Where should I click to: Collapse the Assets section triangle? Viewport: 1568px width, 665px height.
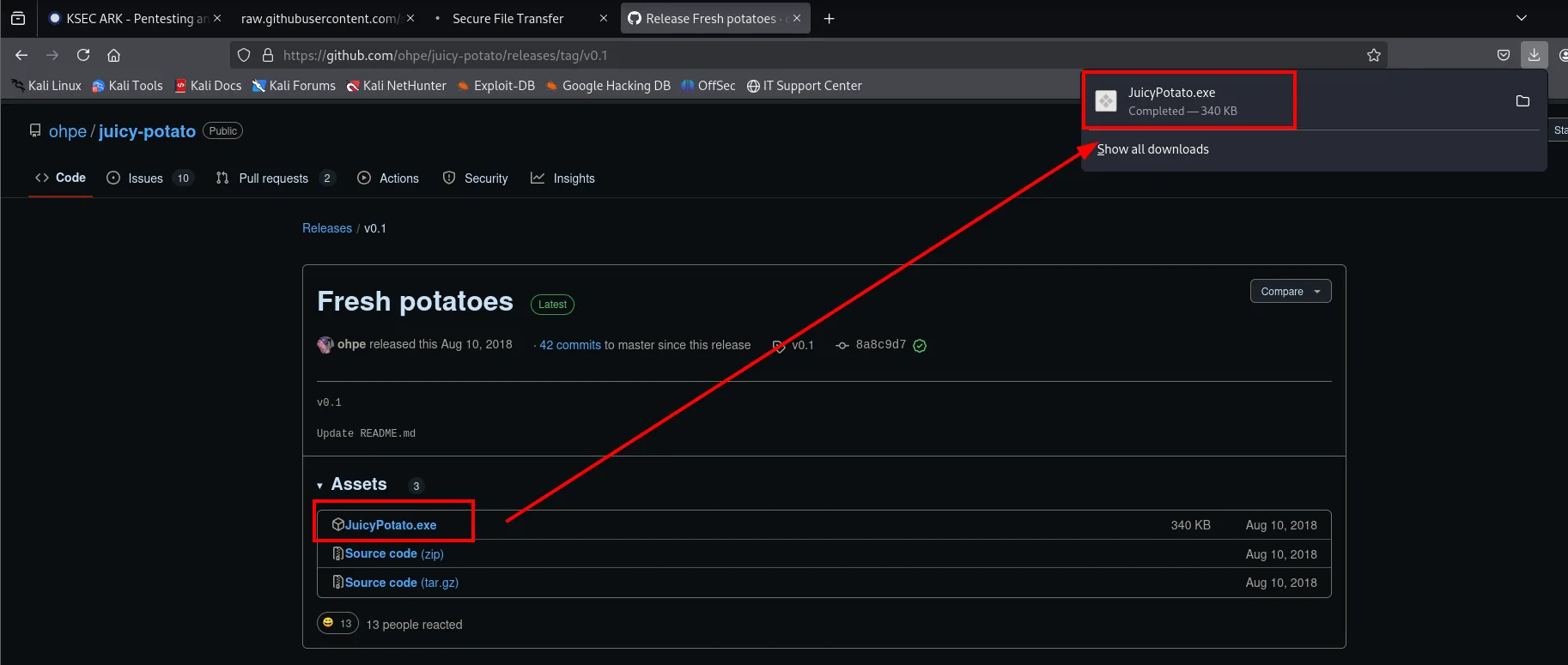[x=319, y=486]
